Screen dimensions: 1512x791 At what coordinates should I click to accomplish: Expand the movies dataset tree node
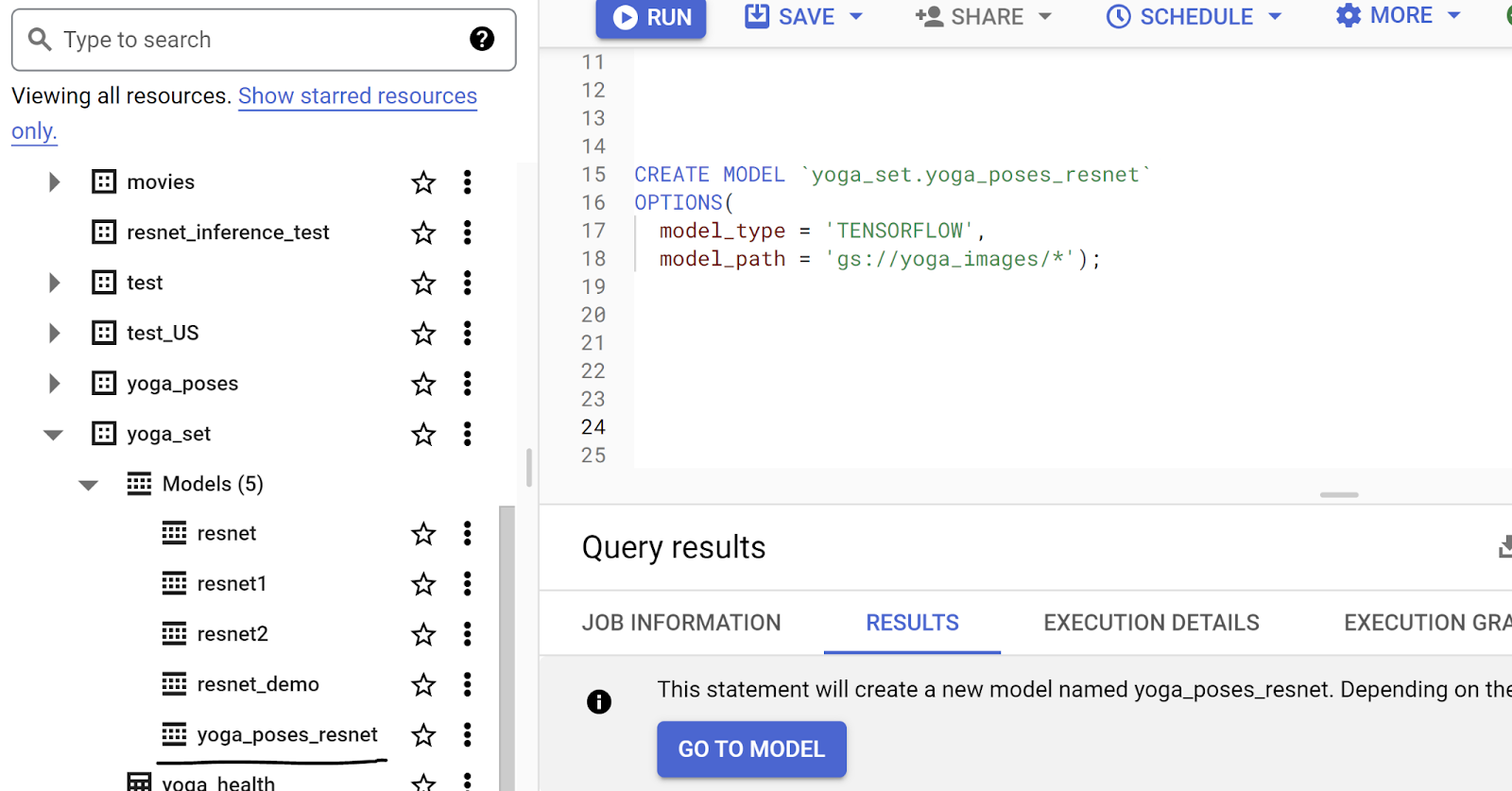pos(55,182)
